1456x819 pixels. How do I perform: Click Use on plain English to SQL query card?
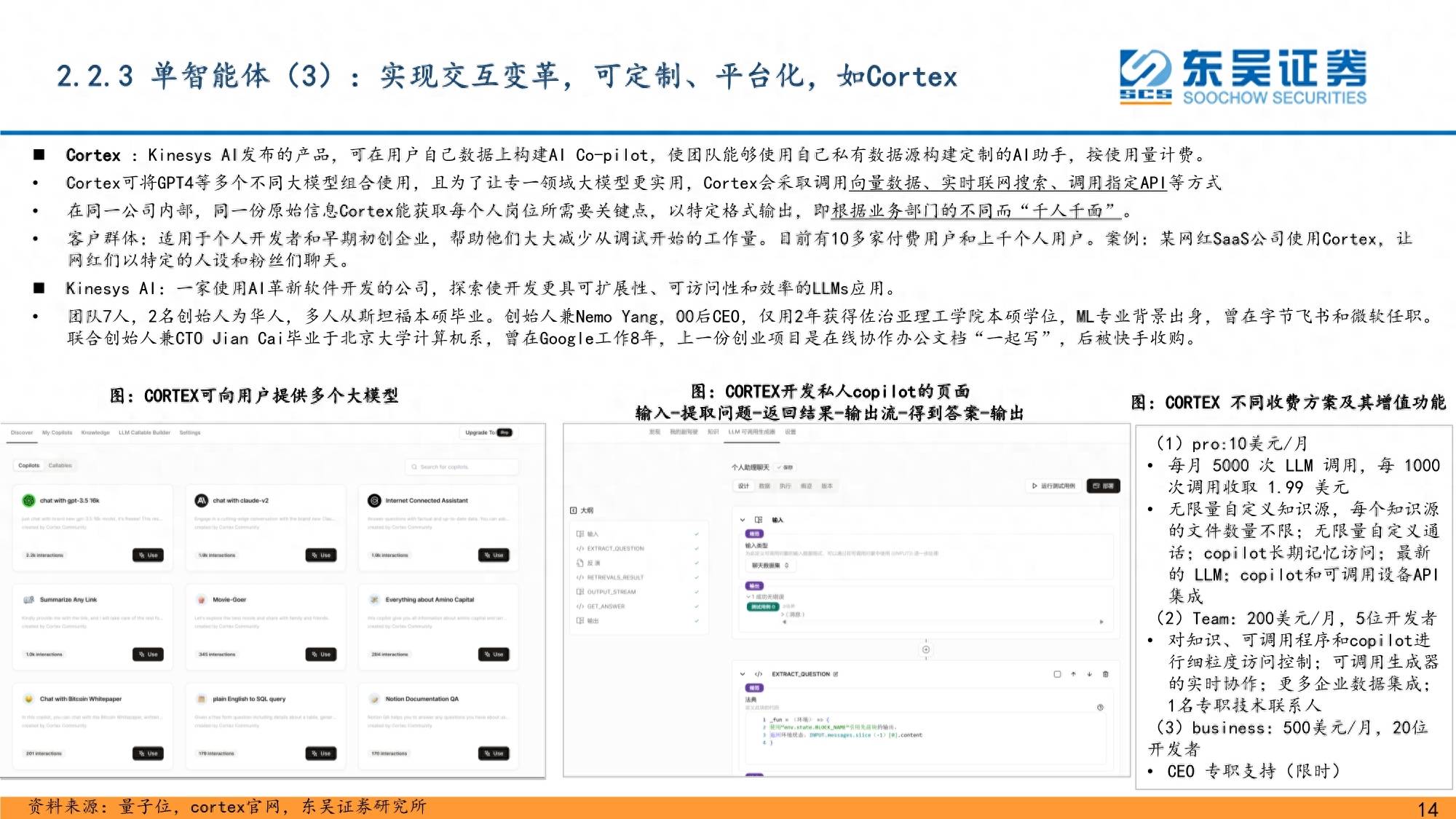[321, 753]
